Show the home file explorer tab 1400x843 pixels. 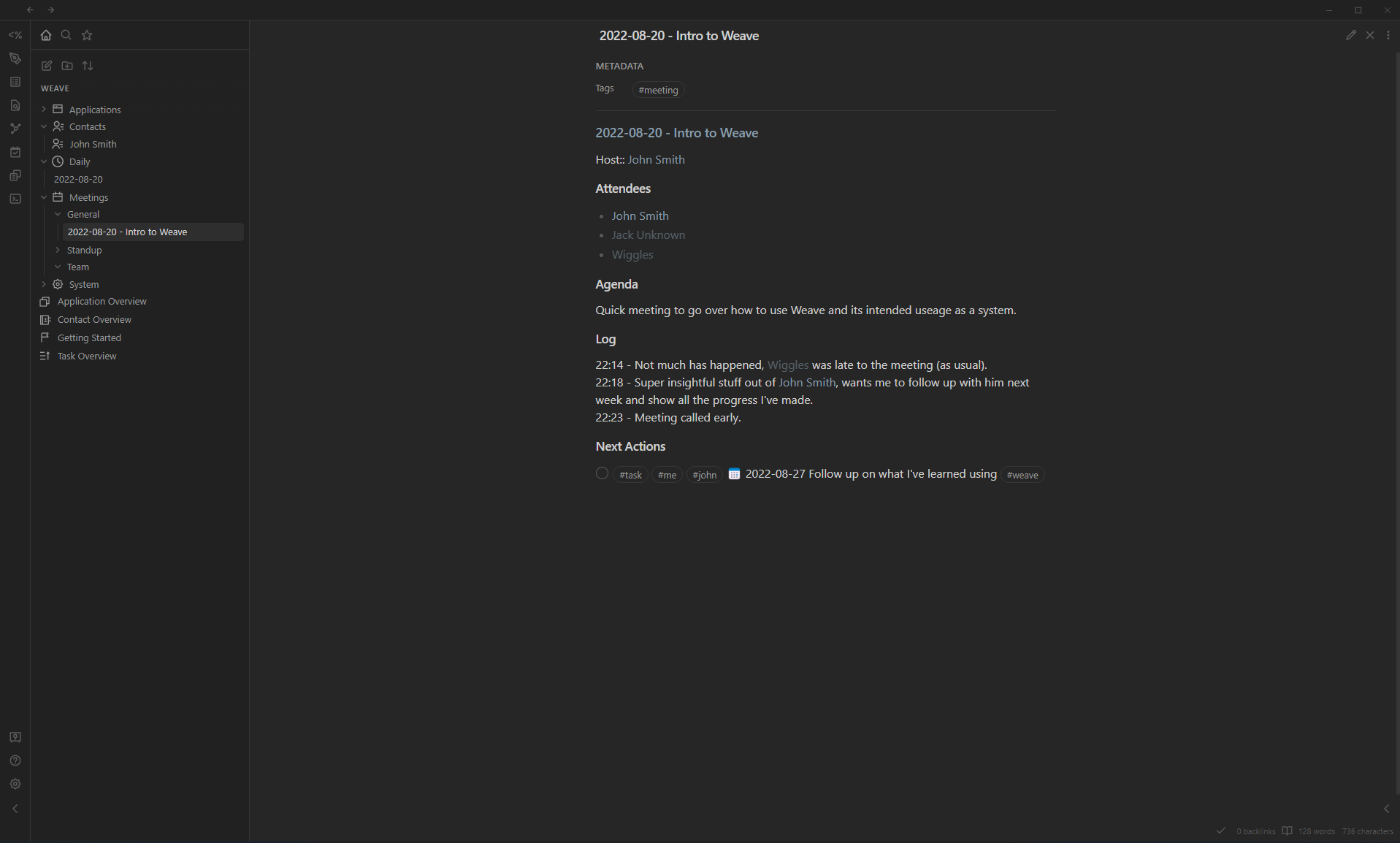(46, 35)
